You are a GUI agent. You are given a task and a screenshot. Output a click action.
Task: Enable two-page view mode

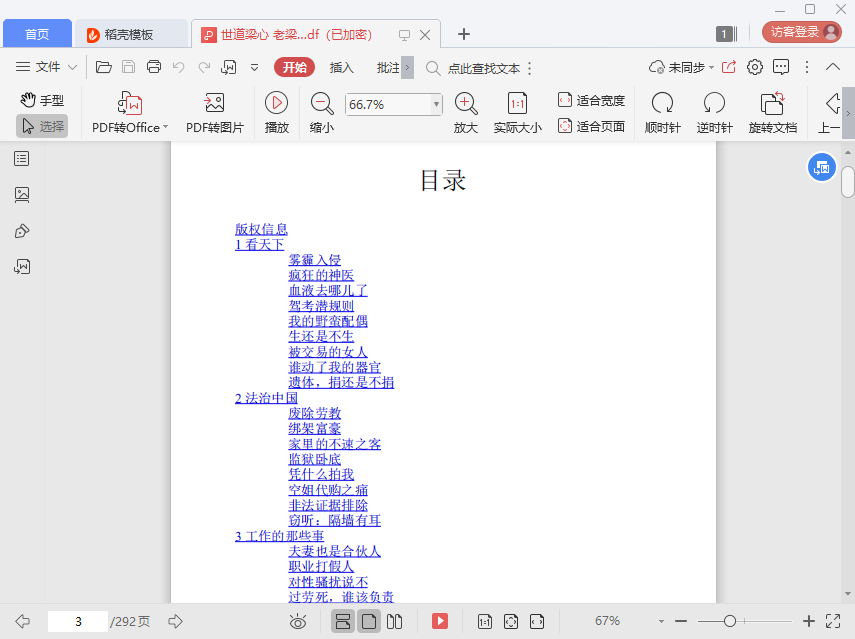(x=394, y=622)
